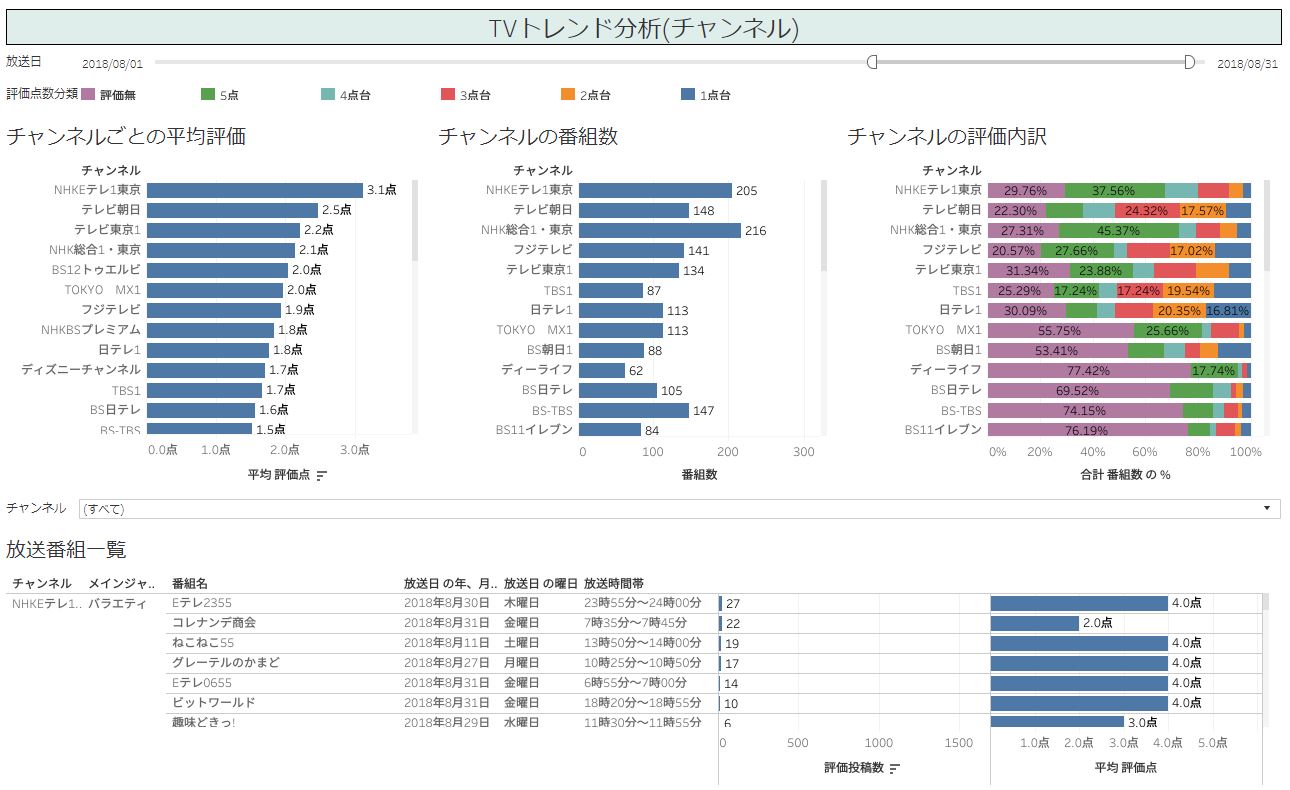Image resolution: width=1290 pixels, height=790 pixels.
Task: Select the 4点台 legend color swatch
Action: tap(328, 95)
